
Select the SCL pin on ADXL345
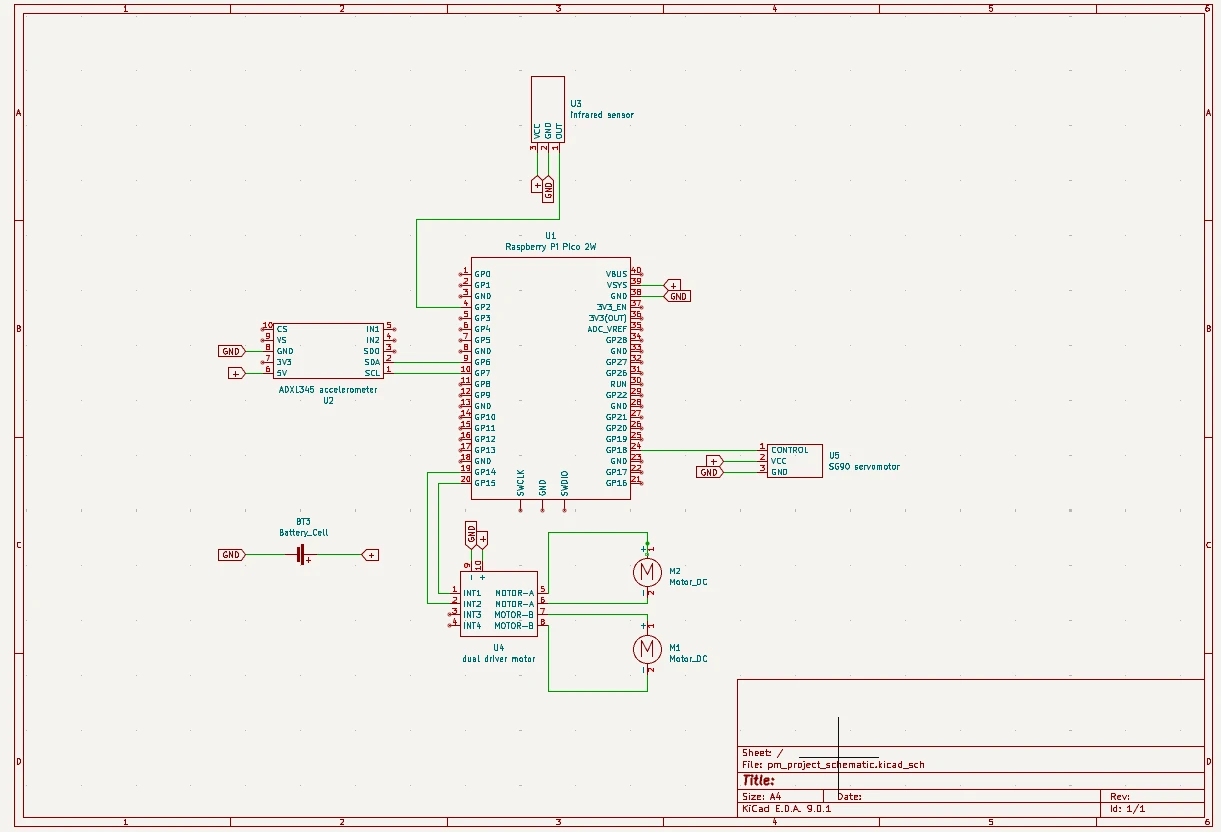coord(372,373)
